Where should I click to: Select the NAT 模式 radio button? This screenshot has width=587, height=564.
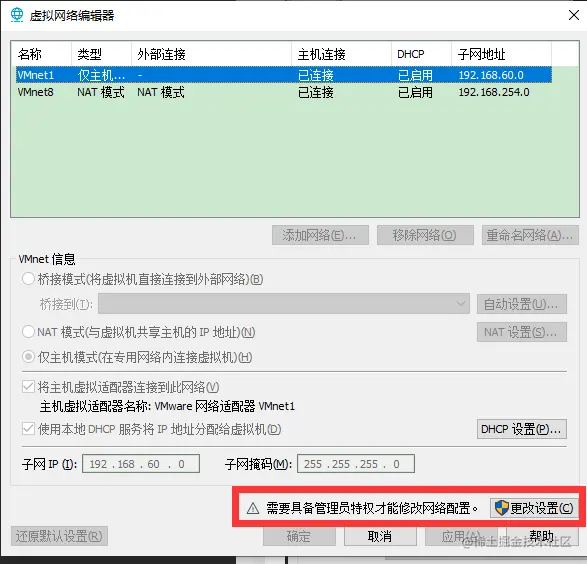pyautogui.click(x=28, y=332)
